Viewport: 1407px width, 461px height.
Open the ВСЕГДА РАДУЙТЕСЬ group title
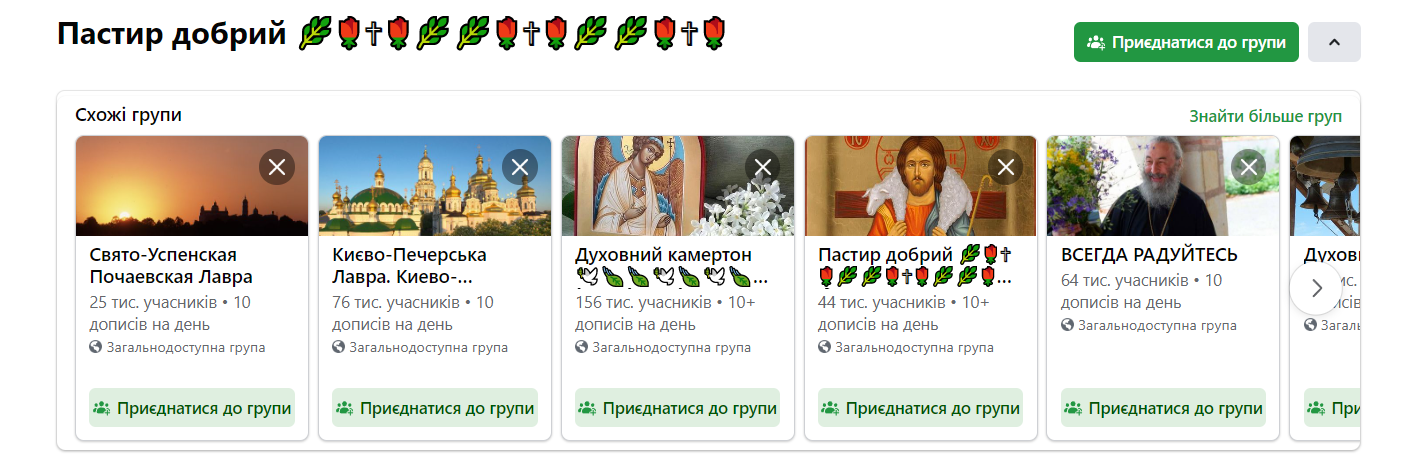1149,255
